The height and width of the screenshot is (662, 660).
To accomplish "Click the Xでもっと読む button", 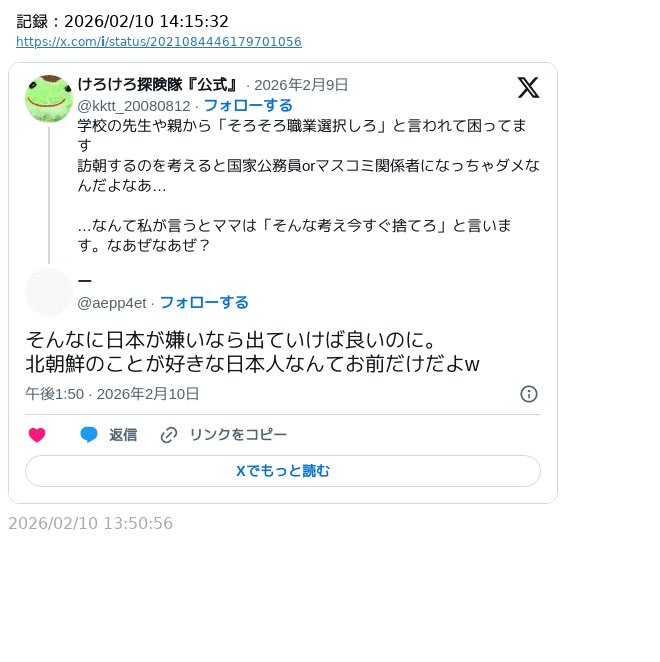I will (283, 471).
